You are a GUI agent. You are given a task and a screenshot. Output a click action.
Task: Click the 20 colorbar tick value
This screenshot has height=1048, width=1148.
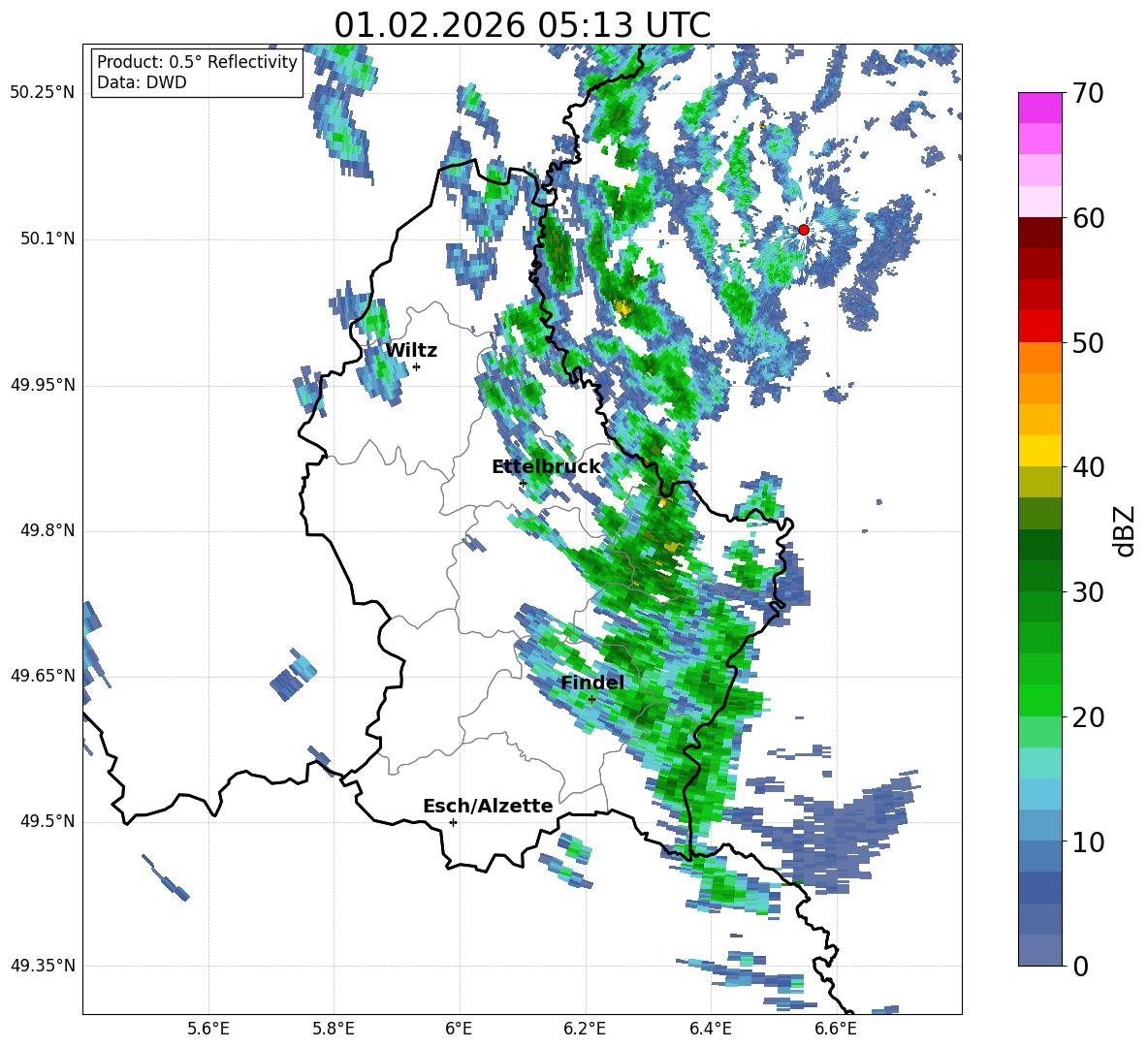1088,718
